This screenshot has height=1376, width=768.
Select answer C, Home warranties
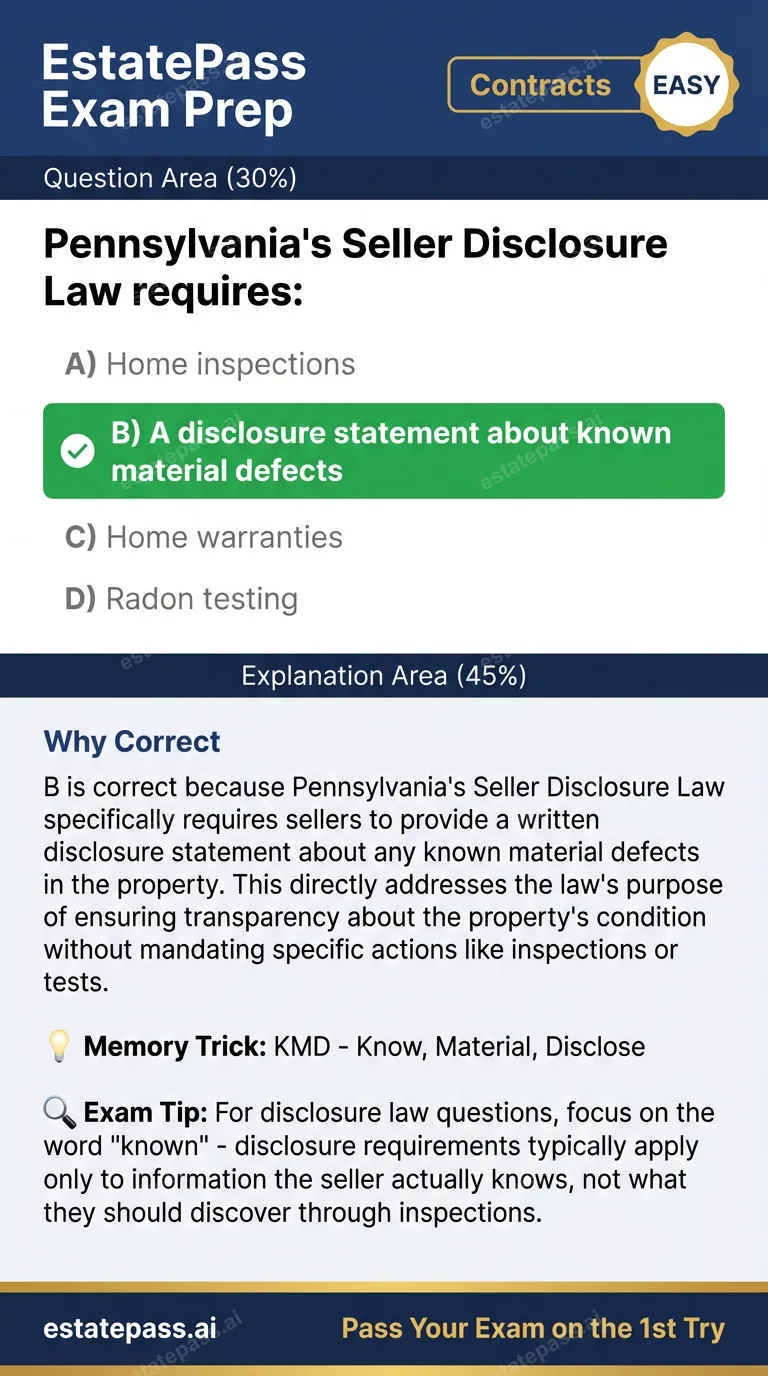pos(222,537)
